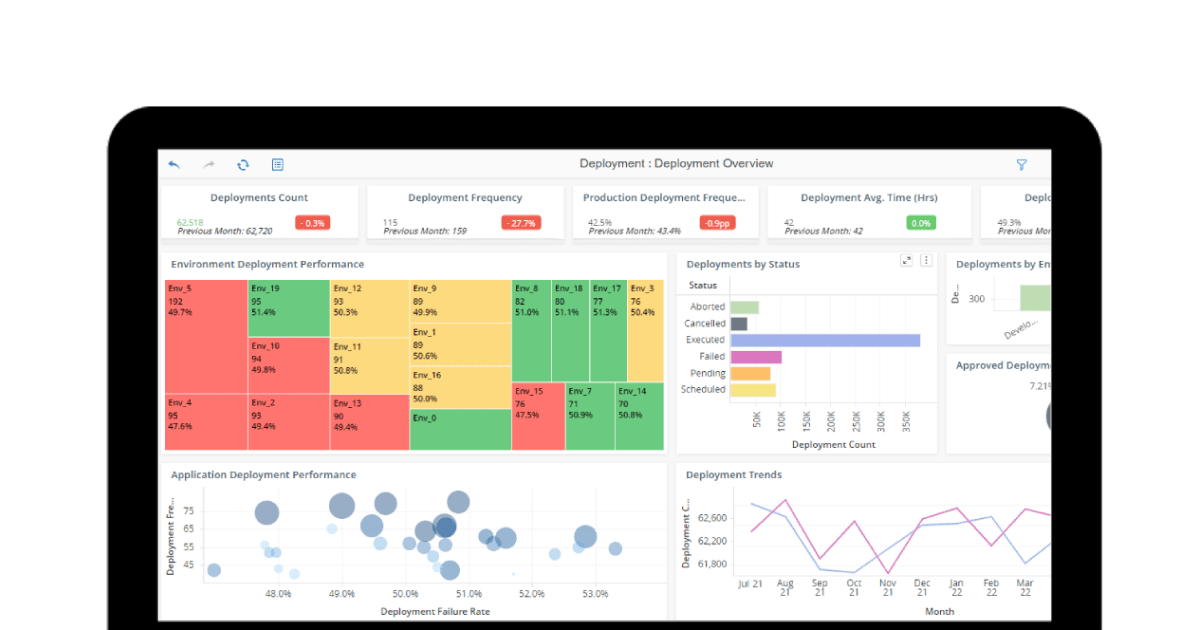
Task: Click the green 0.0% change badge
Action: 921,223
